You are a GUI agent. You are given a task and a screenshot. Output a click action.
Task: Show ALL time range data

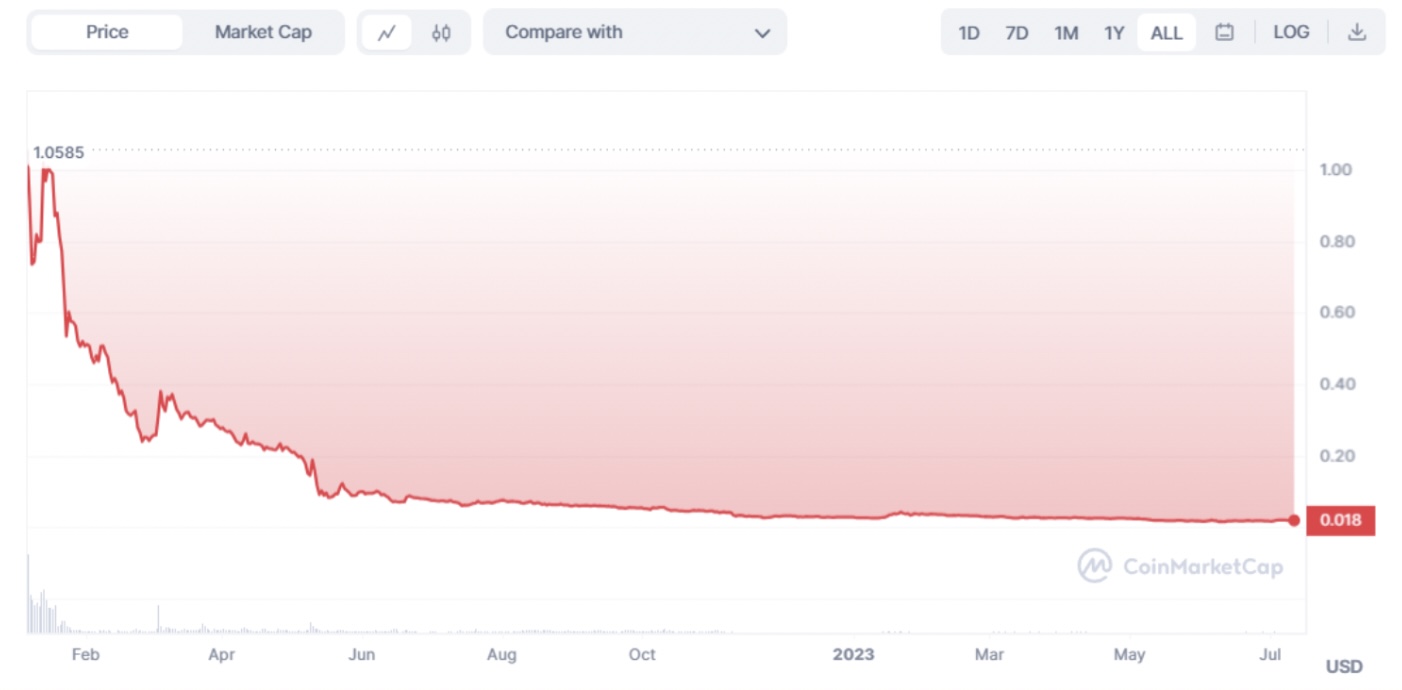tap(1166, 33)
